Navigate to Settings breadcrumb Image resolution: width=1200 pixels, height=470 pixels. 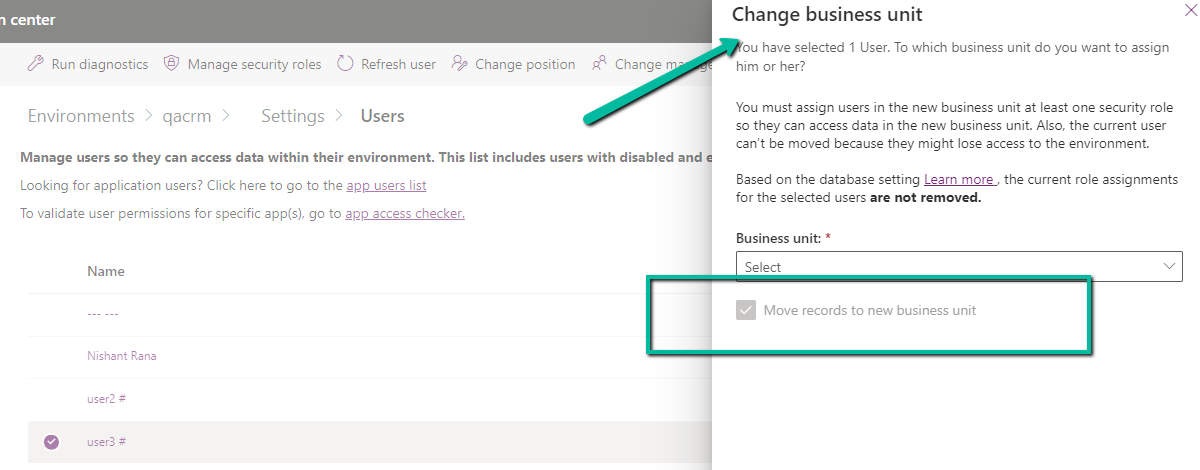(293, 116)
